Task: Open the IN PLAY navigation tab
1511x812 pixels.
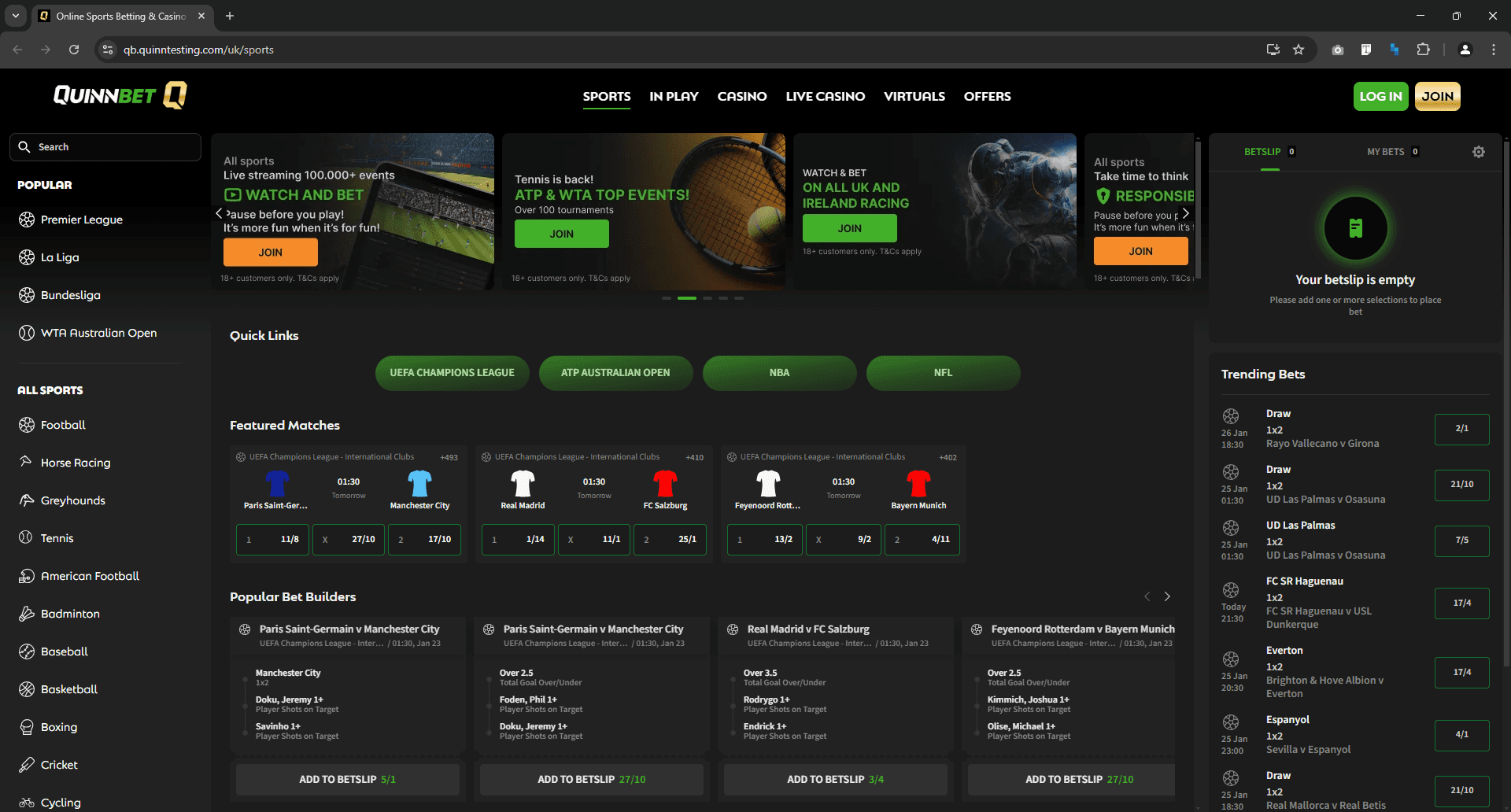Action: click(674, 97)
